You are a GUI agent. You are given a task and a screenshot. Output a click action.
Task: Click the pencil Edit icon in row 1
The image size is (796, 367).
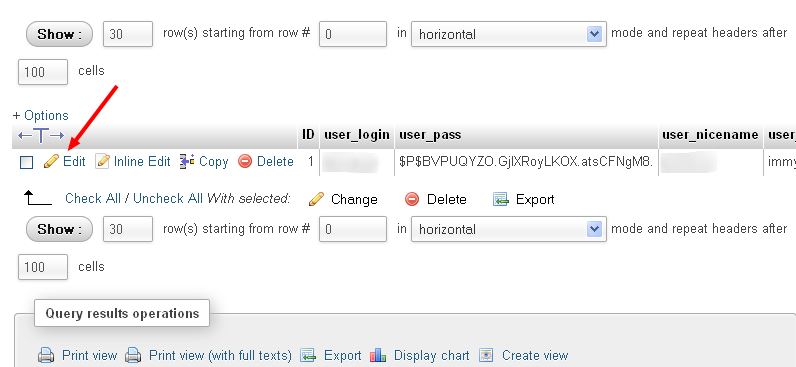[51, 161]
